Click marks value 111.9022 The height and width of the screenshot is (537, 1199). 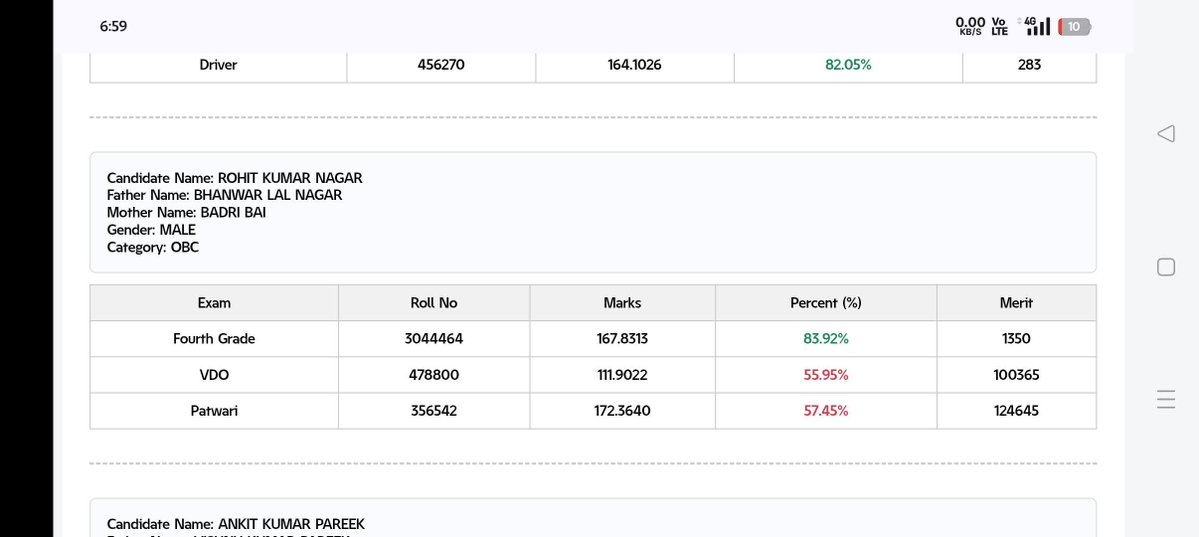(622, 375)
